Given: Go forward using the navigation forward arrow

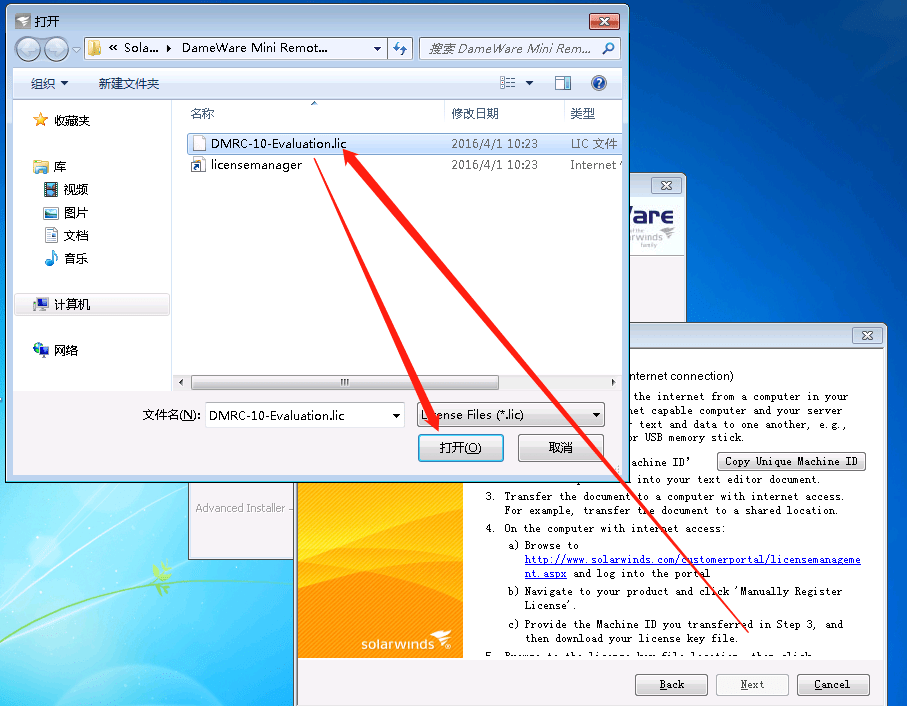Looking at the screenshot, I should 56,49.
